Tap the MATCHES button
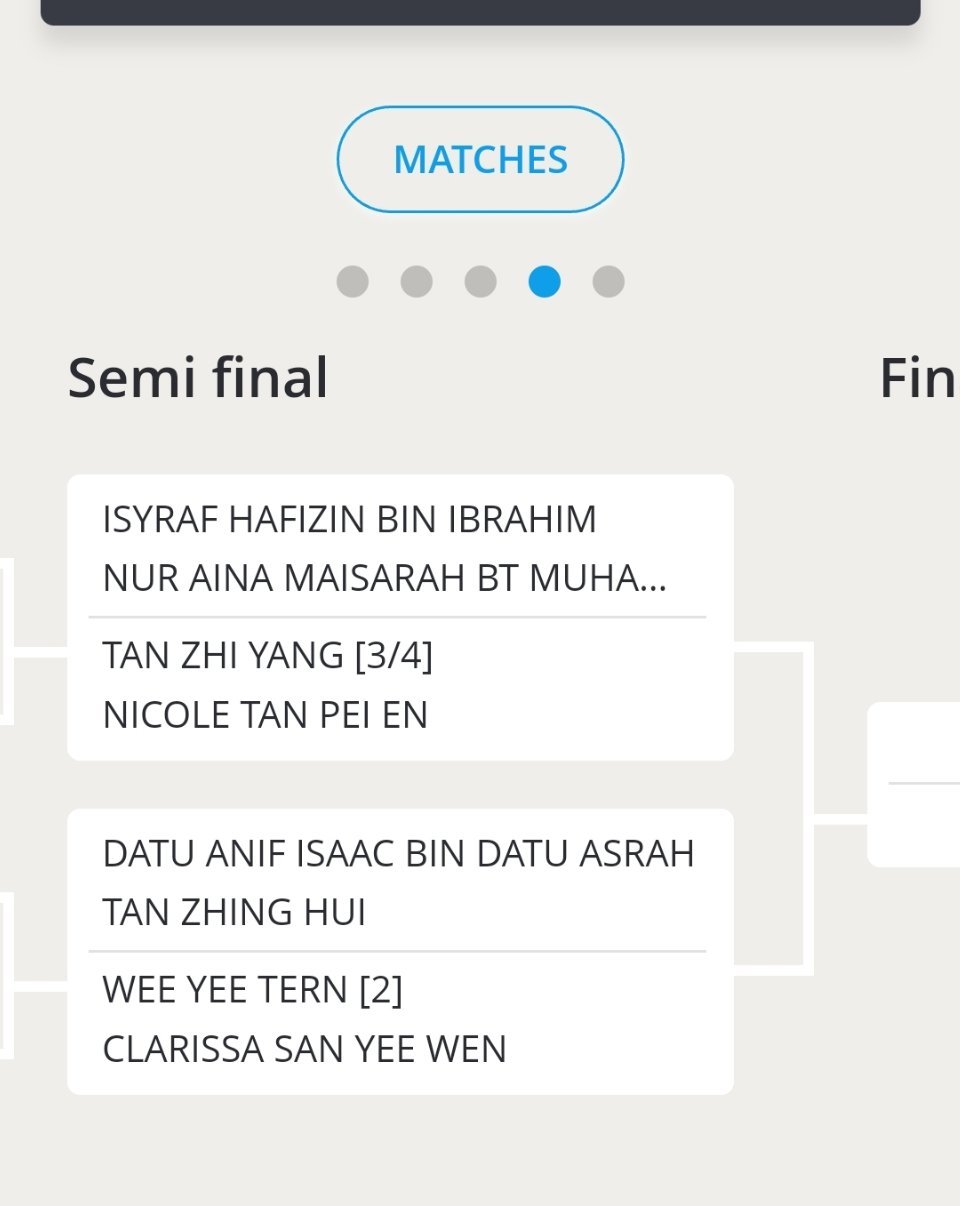 pyautogui.click(x=480, y=160)
